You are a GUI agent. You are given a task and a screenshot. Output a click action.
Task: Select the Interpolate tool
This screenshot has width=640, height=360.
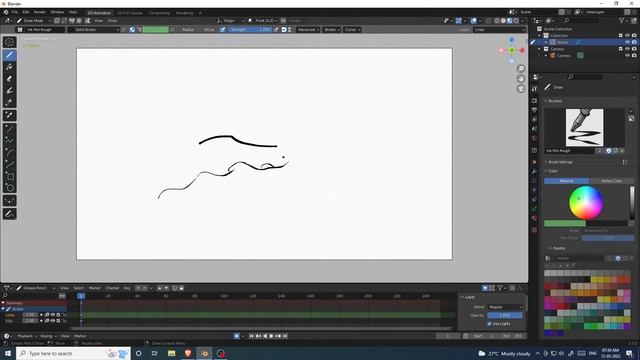(9, 200)
